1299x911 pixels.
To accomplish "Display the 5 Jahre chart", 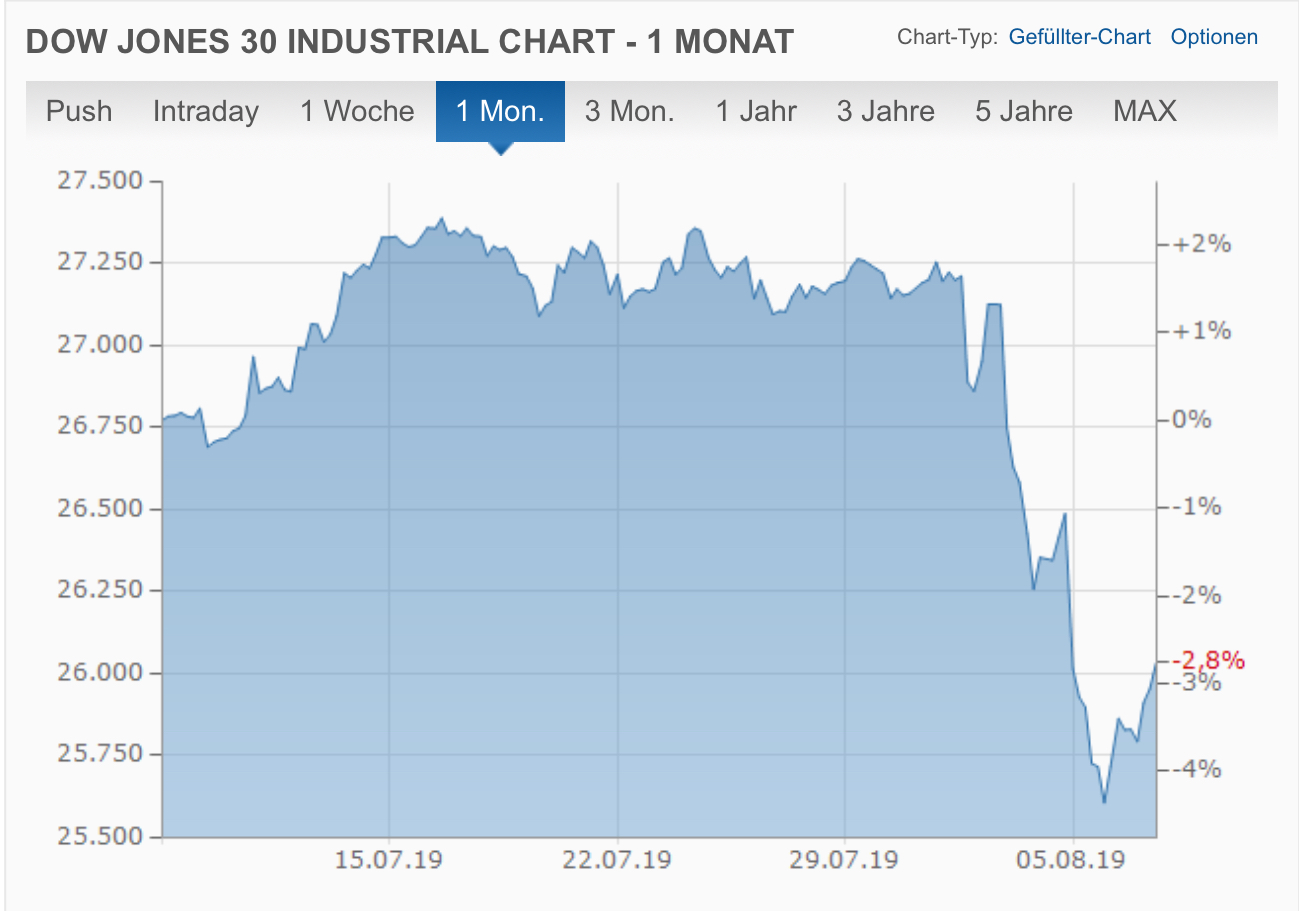I will click(1024, 111).
